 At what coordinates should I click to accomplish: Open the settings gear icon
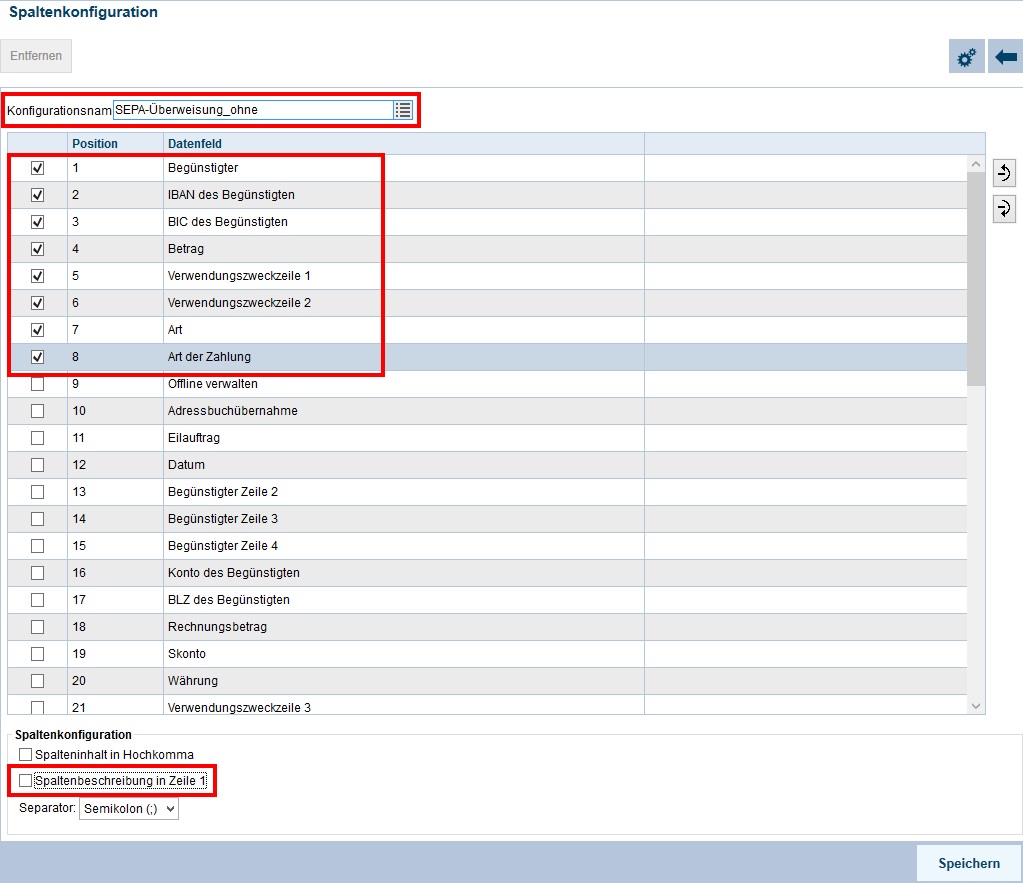[x=965, y=56]
